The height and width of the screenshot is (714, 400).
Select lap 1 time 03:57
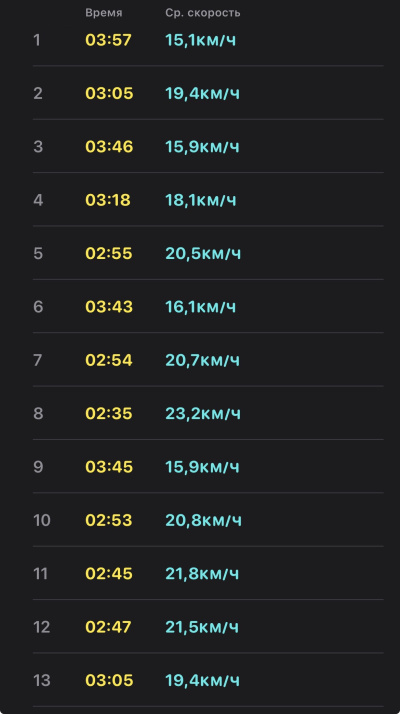tap(108, 41)
